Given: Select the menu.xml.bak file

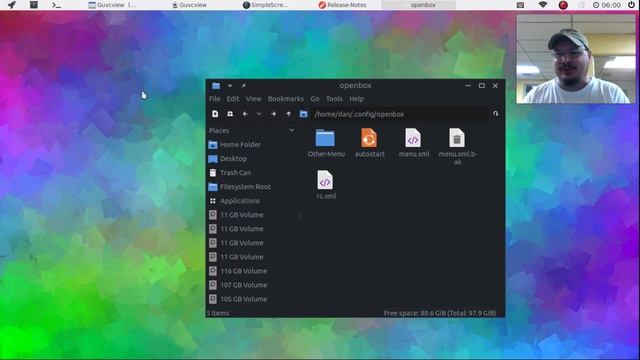Looking at the screenshot, I should (458, 147).
